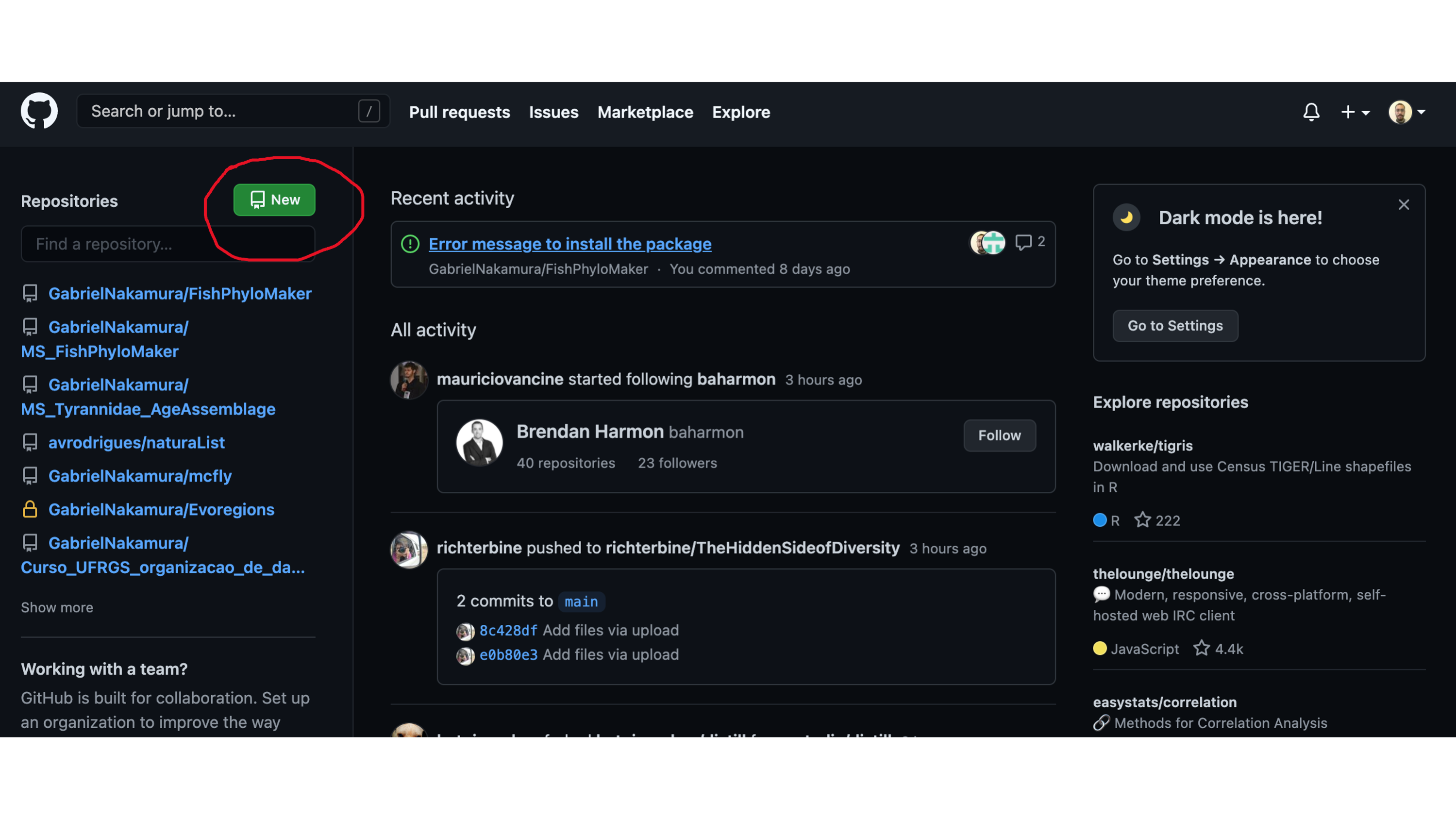The width and height of the screenshot is (1456, 819).
Task: Click the slash keyboard shortcut icon in search
Action: click(x=369, y=111)
